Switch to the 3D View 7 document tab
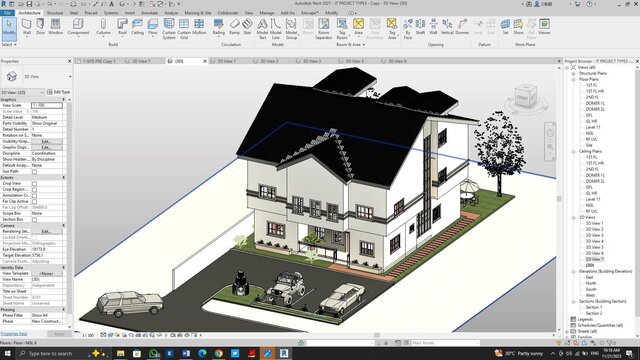 (x=141, y=61)
